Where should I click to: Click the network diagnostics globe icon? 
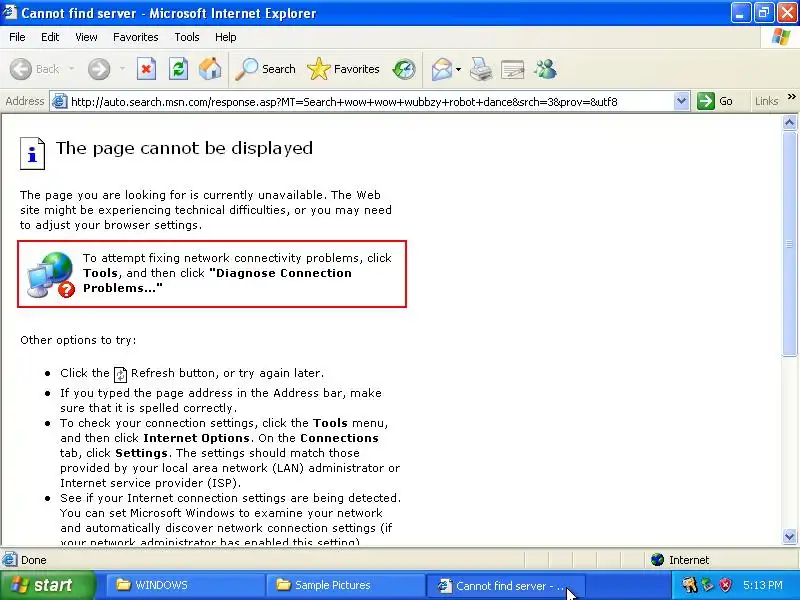click(x=51, y=274)
